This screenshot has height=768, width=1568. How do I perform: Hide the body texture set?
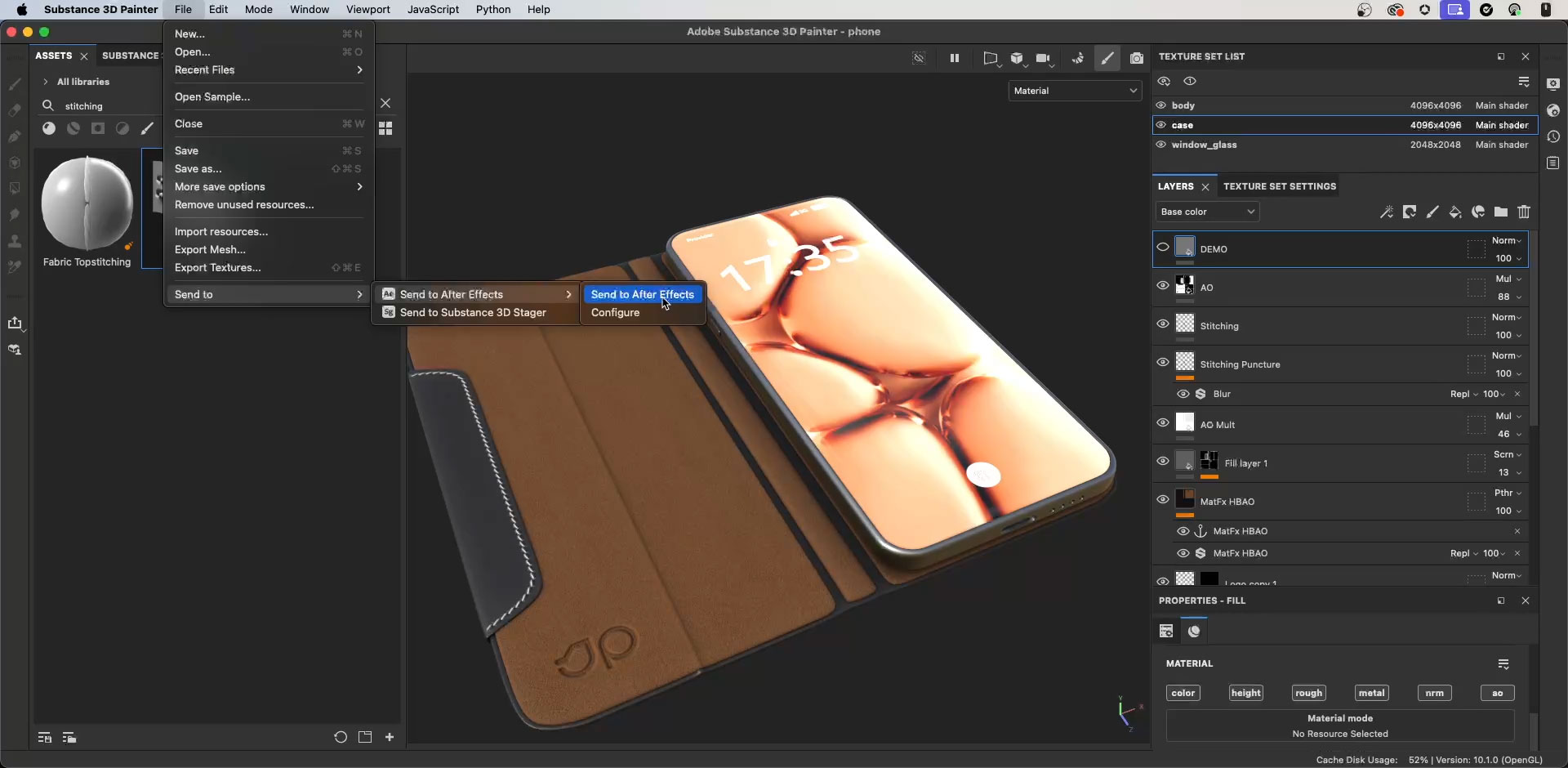(x=1160, y=105)
